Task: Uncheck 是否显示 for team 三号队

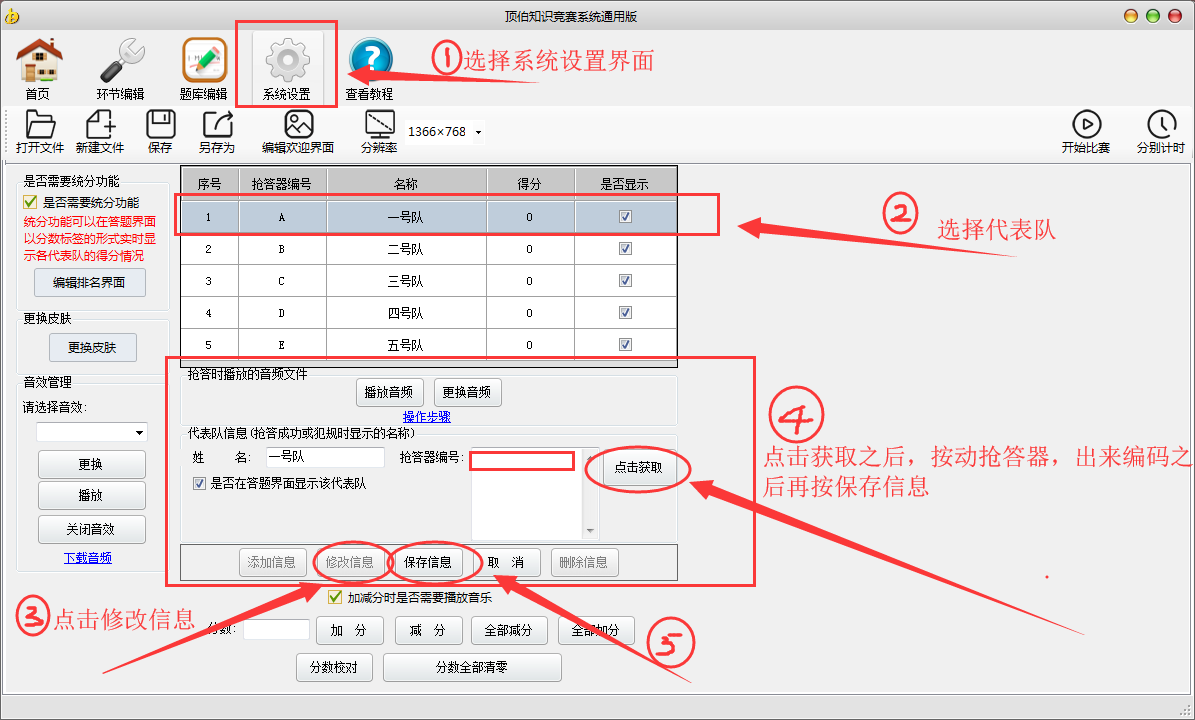Action: (625, 282)
